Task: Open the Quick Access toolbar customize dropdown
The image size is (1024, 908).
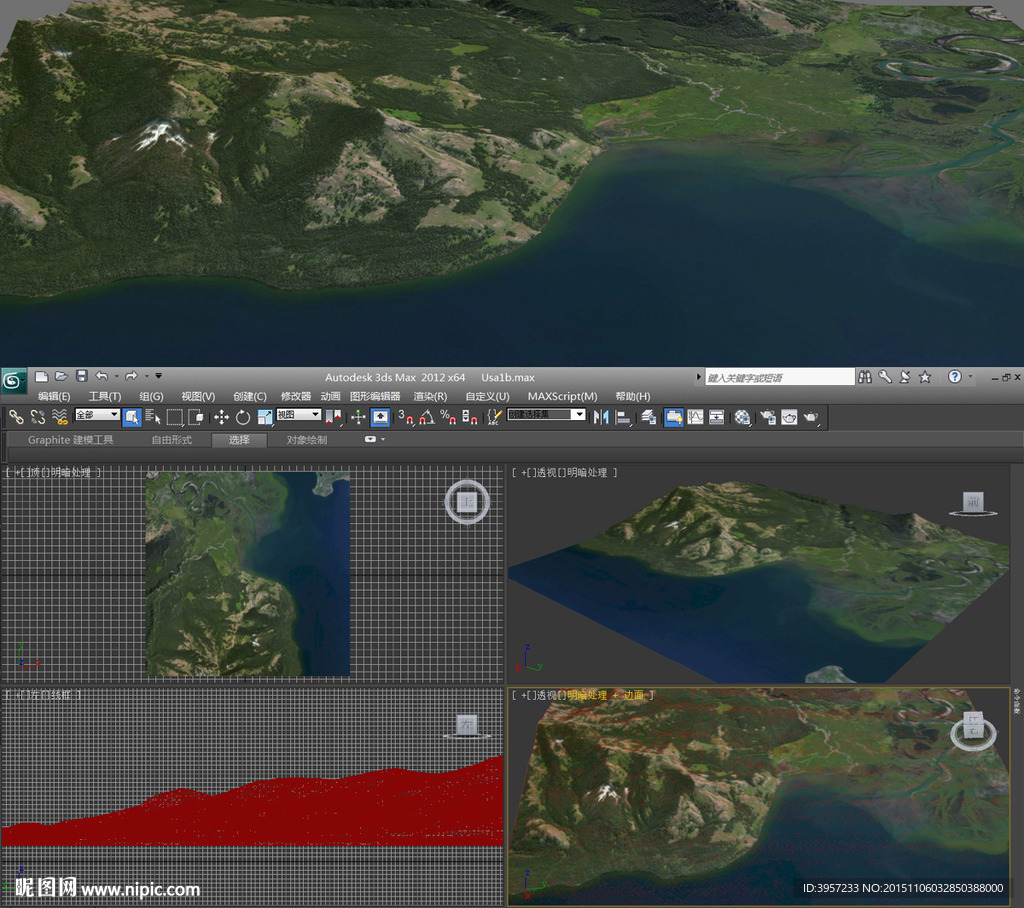Action: pos(158,376)
